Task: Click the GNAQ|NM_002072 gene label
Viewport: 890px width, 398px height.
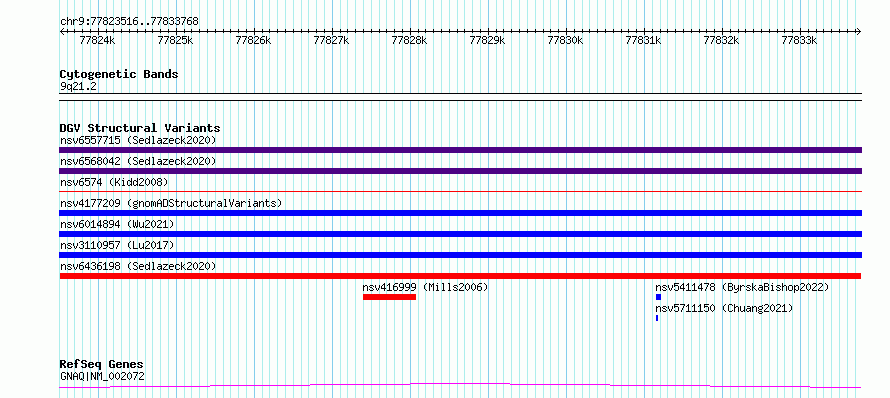Action: pos(102,376)
